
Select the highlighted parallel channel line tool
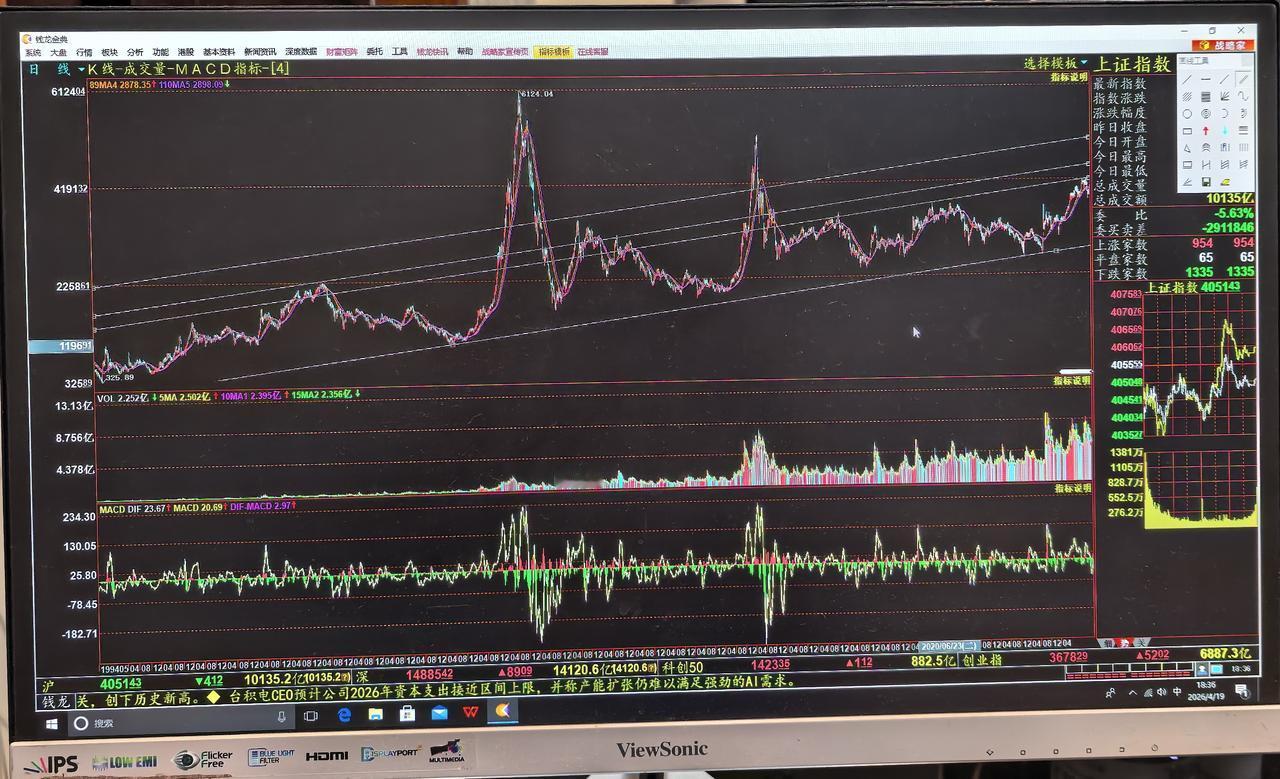tap(1244, 79)
